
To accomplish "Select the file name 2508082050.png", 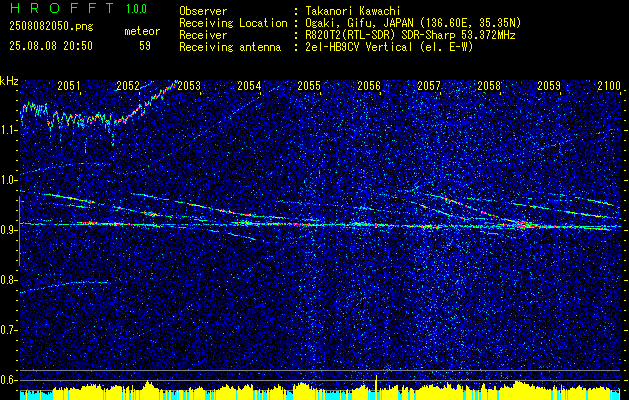I will [x=51, y=27].
